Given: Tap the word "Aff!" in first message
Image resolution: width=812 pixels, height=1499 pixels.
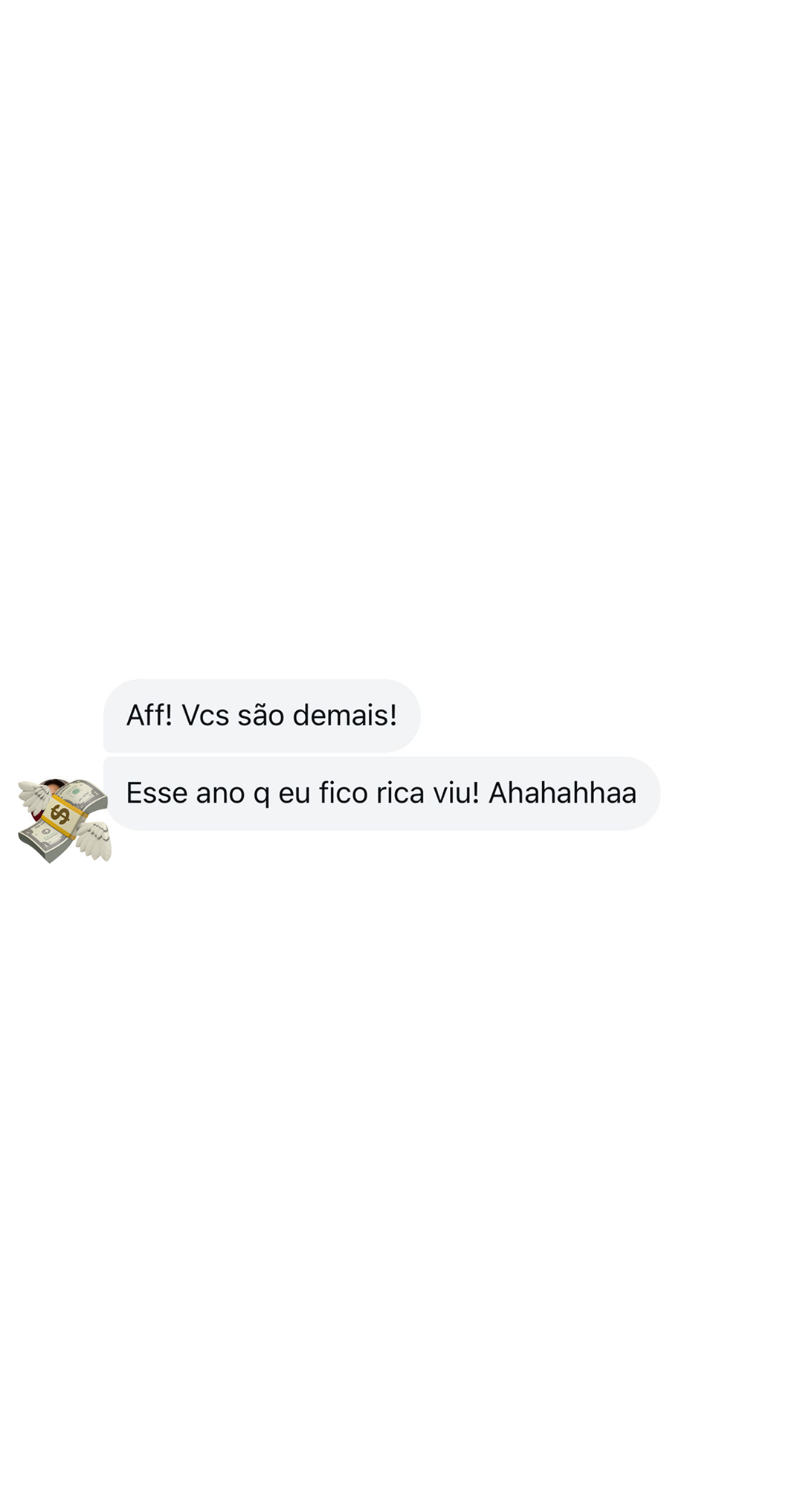Looking at the screenshot, I should [x=149, y=716].
